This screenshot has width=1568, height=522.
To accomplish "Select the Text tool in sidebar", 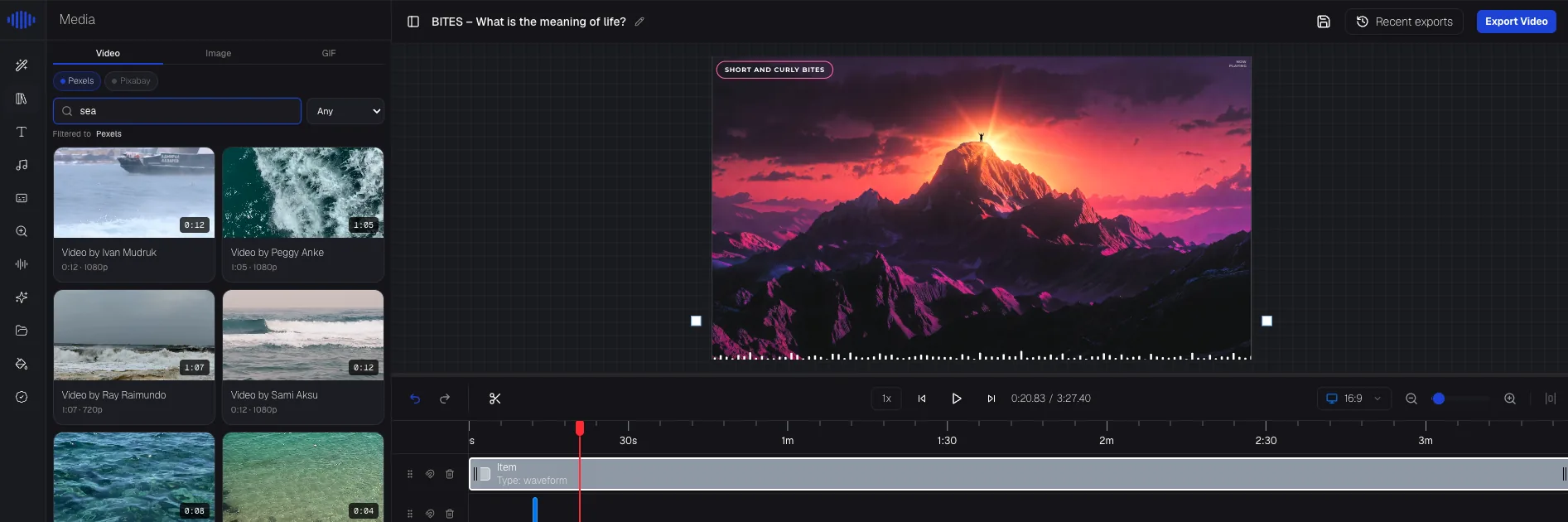I will 22,132.
